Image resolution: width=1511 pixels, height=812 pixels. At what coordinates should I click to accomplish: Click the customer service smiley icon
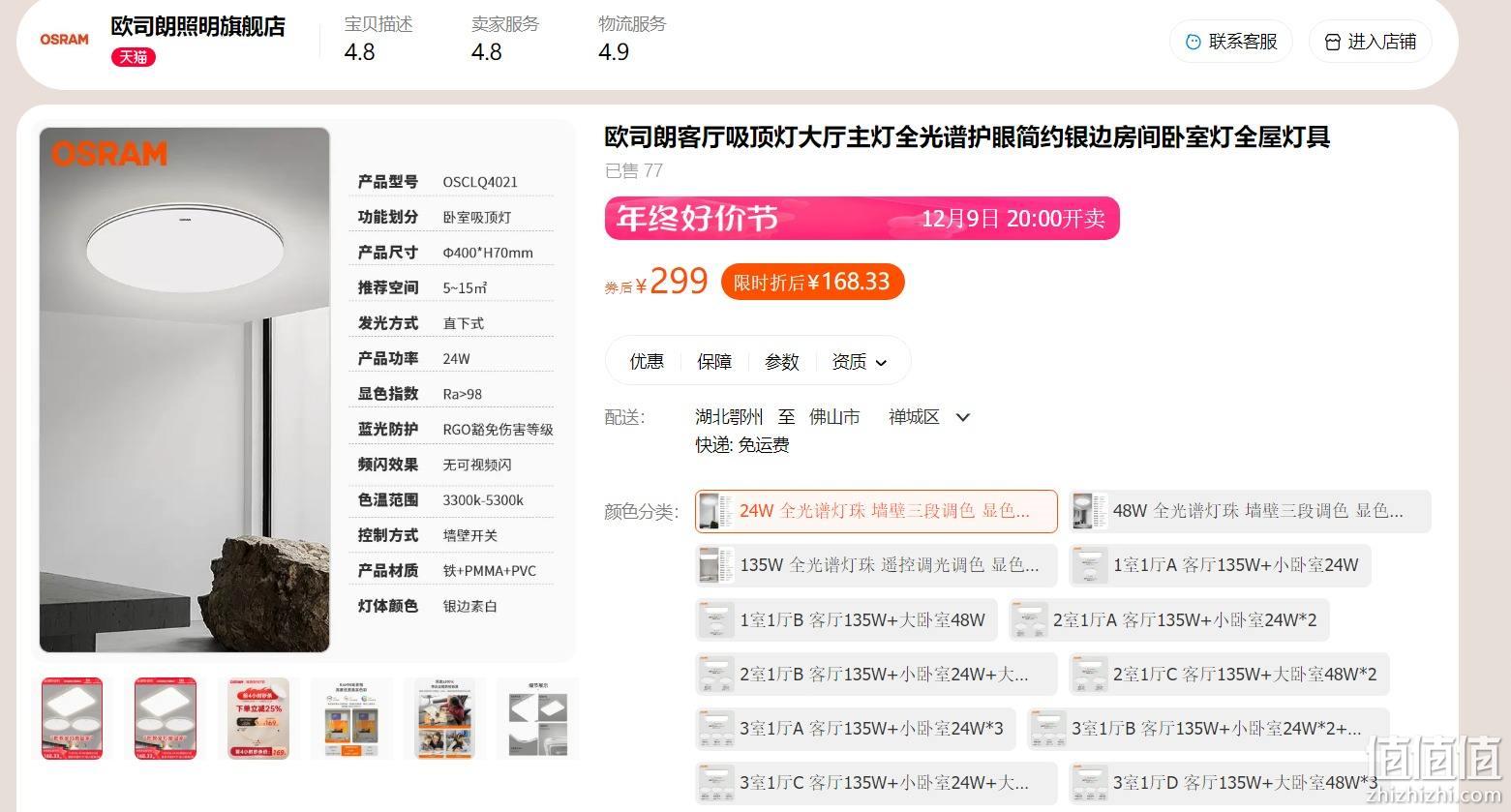[x=1193, y=42]
